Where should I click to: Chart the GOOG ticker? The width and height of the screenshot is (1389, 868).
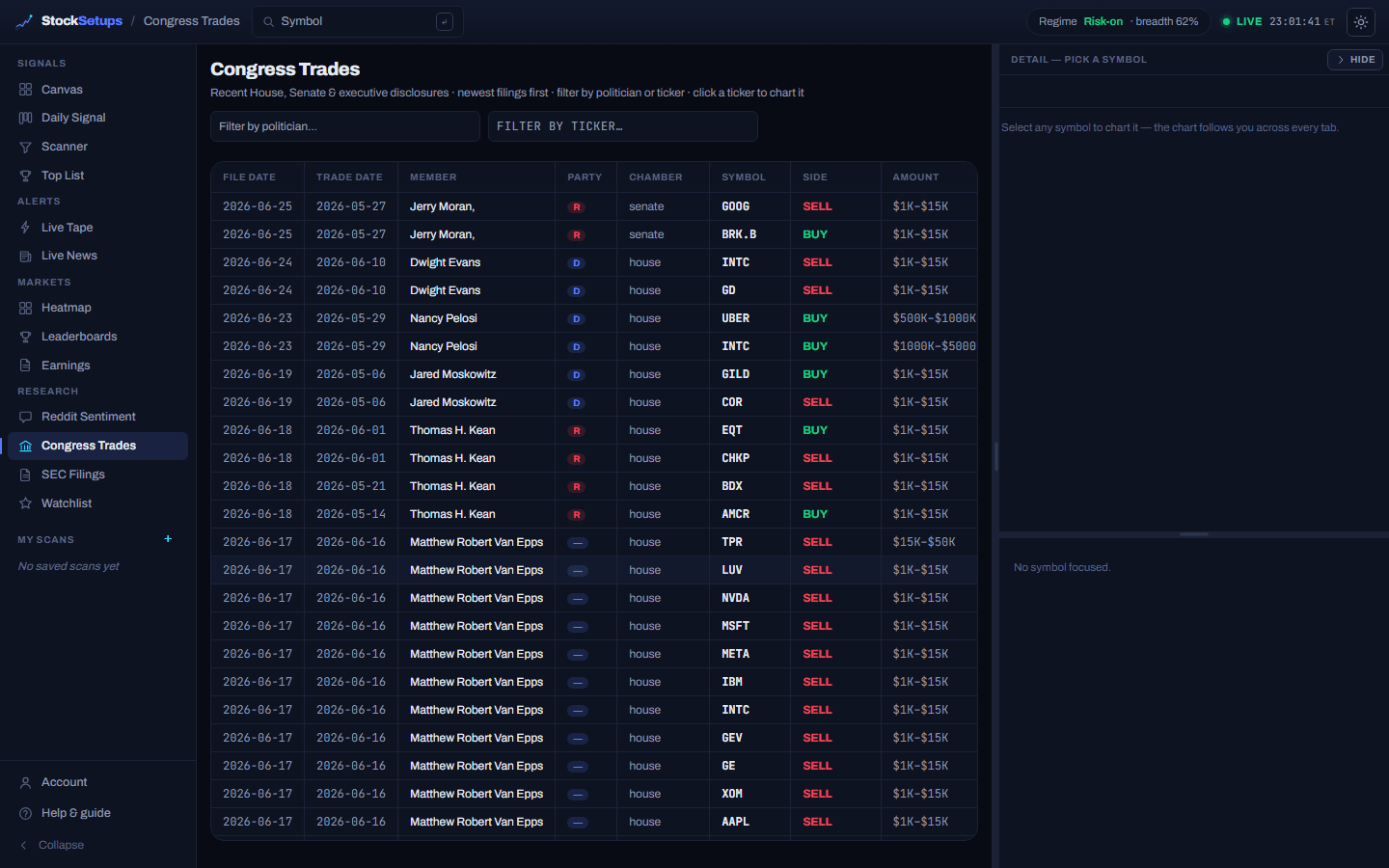tap(735, 206)
